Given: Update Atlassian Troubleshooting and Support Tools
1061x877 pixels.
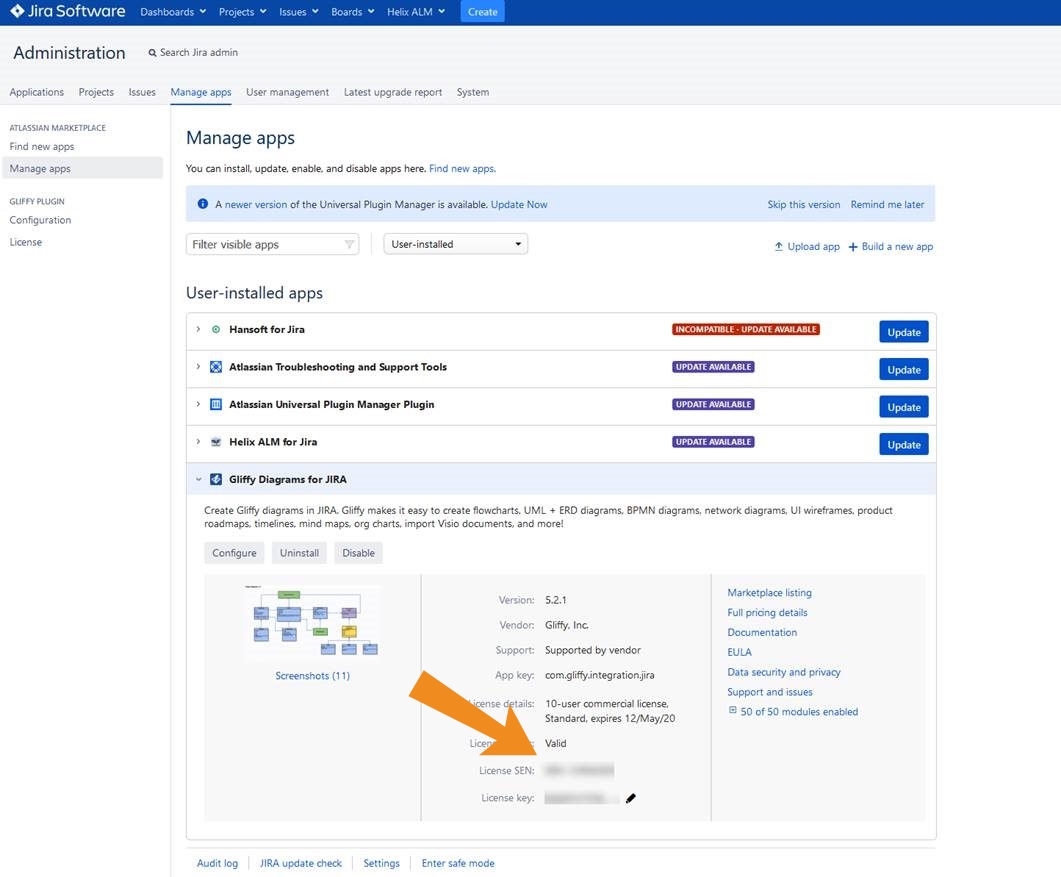Looking at the screenshot, I should point(904,369).
